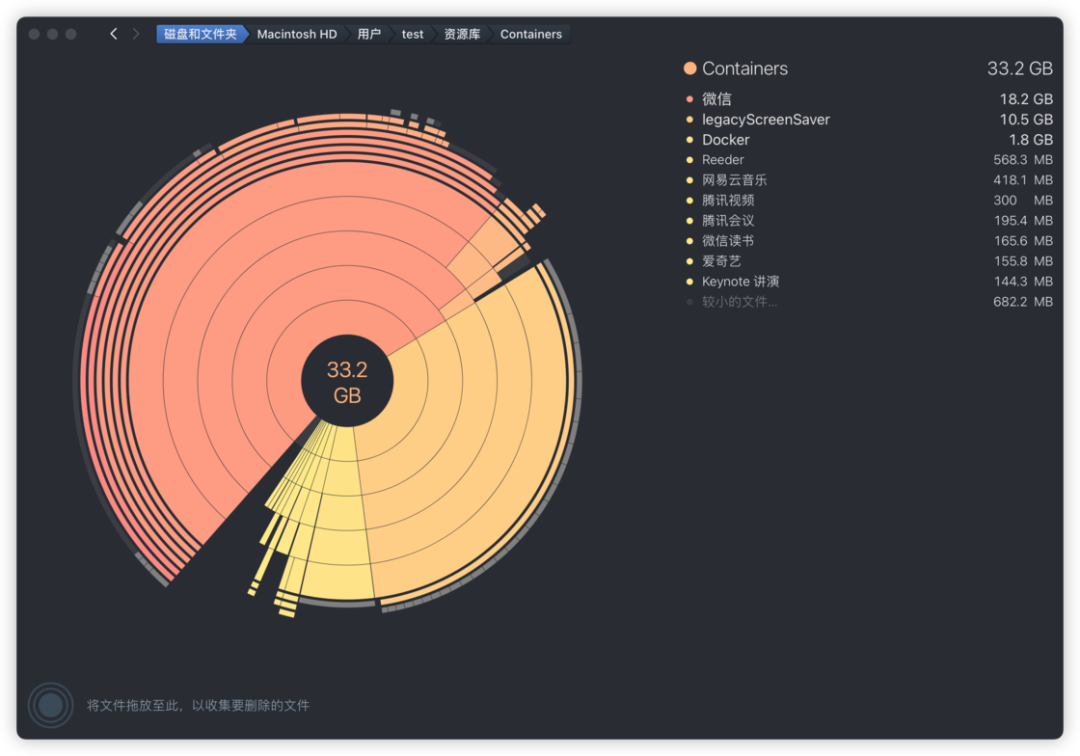
Task: Open legacyScreenSaver from the size list
Action: click(765, 119)
